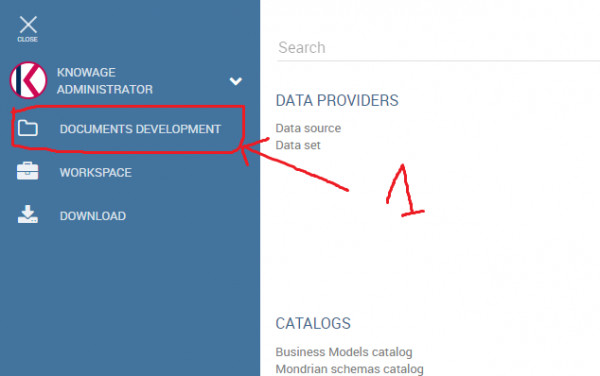
Task: Click the CATALOGS section heading
Action: pyautogui.click(x=313, y=324)
